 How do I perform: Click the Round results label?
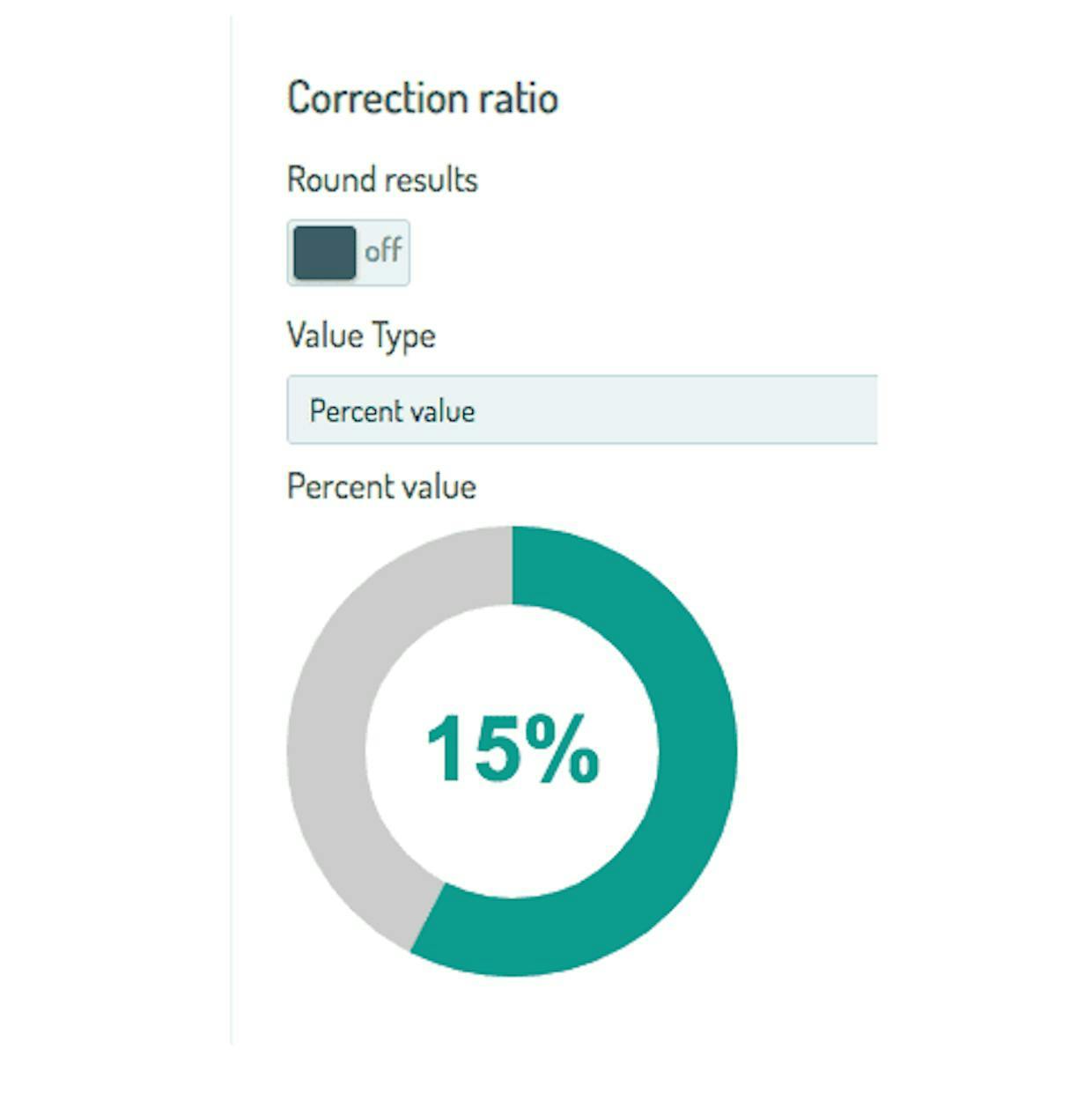tap(382, 180)
